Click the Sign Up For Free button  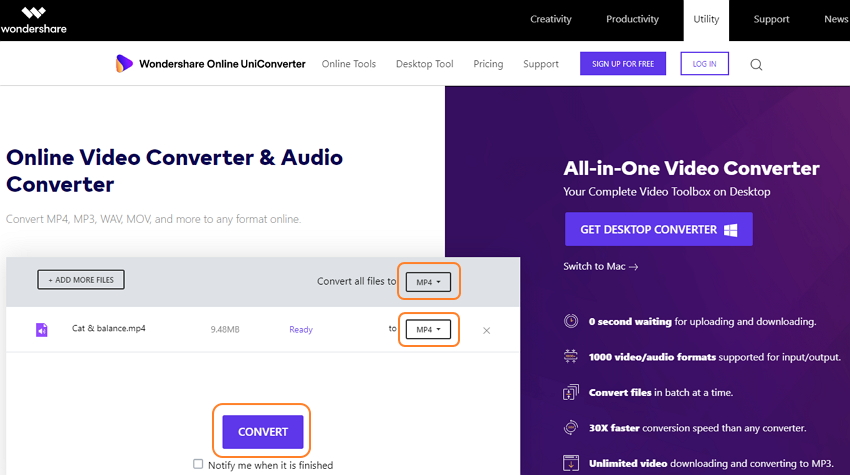coord(623,63)
